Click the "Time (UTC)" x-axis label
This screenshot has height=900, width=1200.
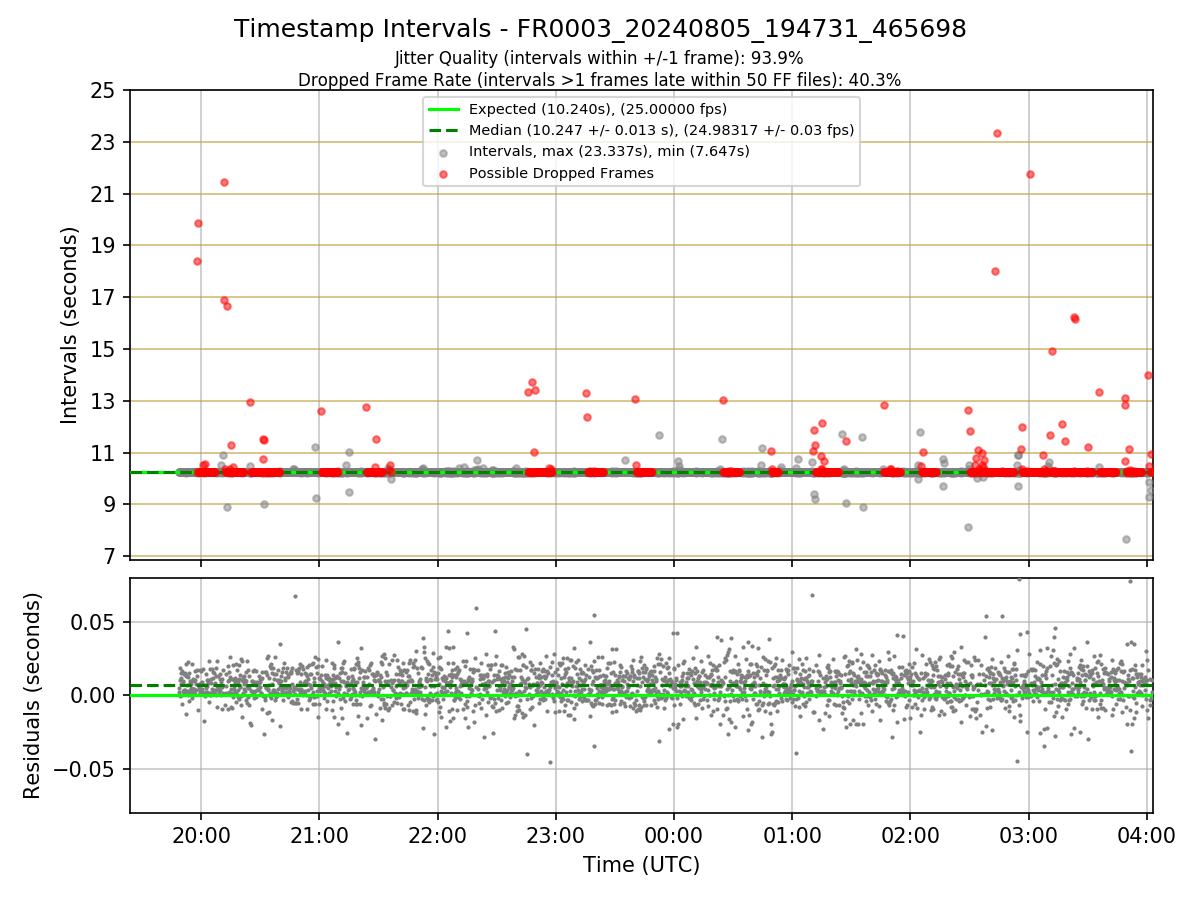click(641, 865)
